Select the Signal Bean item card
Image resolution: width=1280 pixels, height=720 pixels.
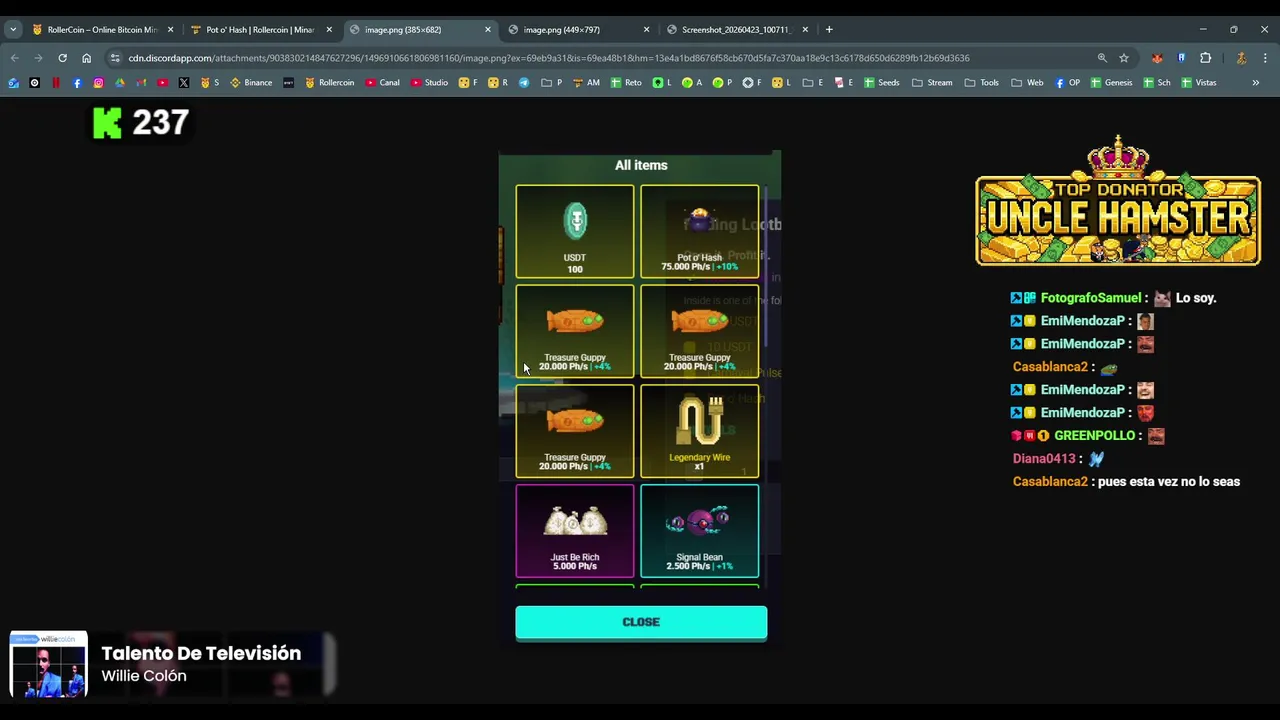point(699,531)
